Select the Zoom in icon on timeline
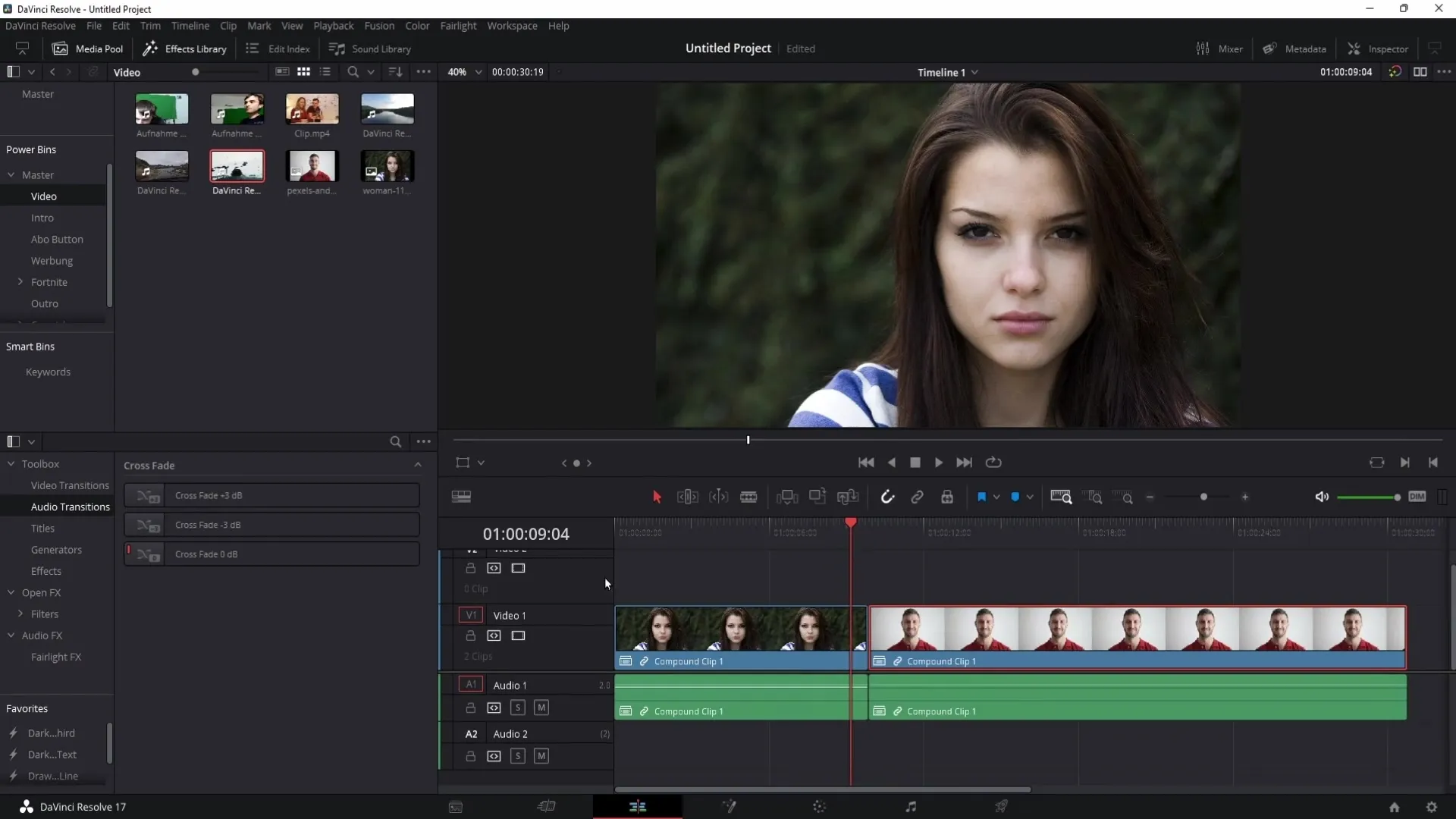This screenshot has width=1456, height=819. pyautogui.click(x=1246, y=497)
